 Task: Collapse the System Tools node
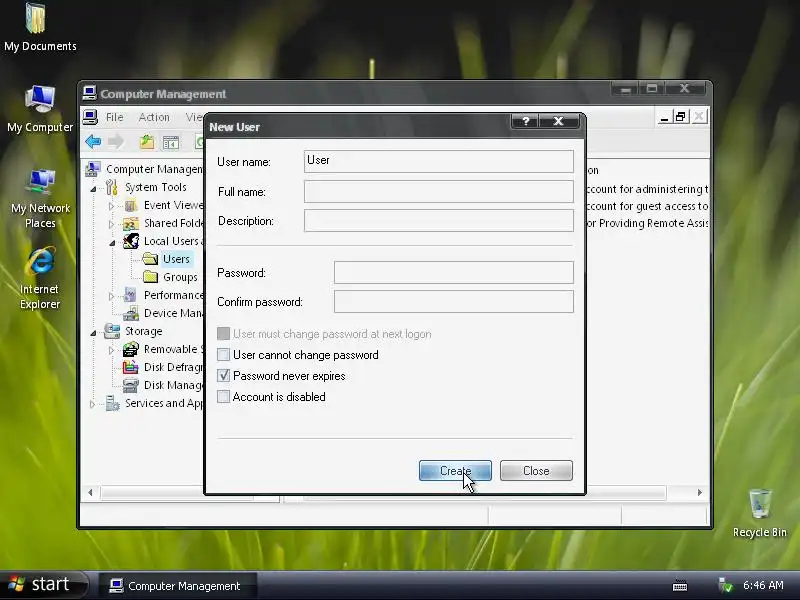click(x=93, y=189)
